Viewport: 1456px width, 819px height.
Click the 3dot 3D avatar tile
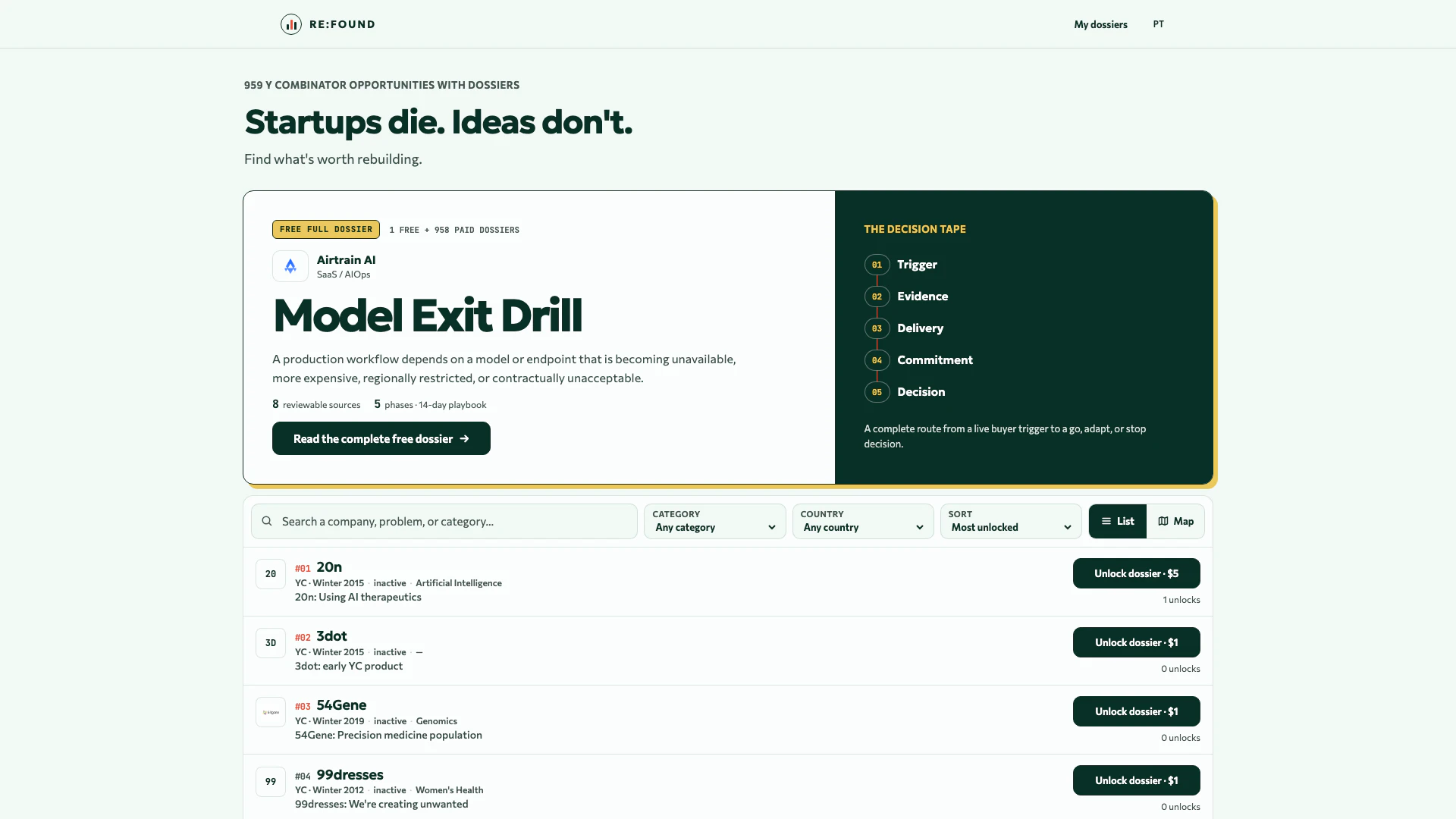coord(271,643)
